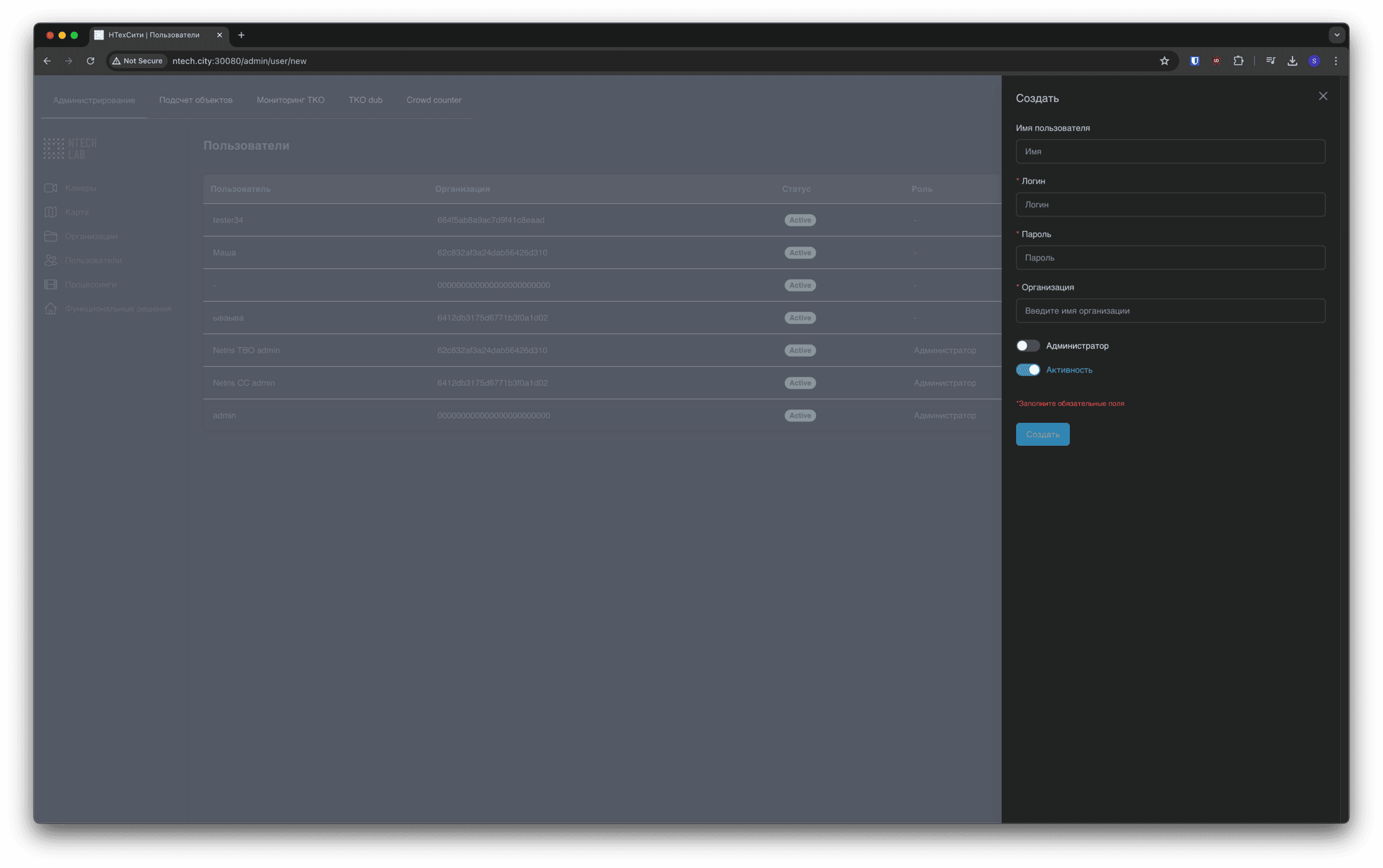Viewport: 1383px width, 868px height.
Task: Click the Organizations folder icon
Action: pyautogui.click(x=51, y=236)
